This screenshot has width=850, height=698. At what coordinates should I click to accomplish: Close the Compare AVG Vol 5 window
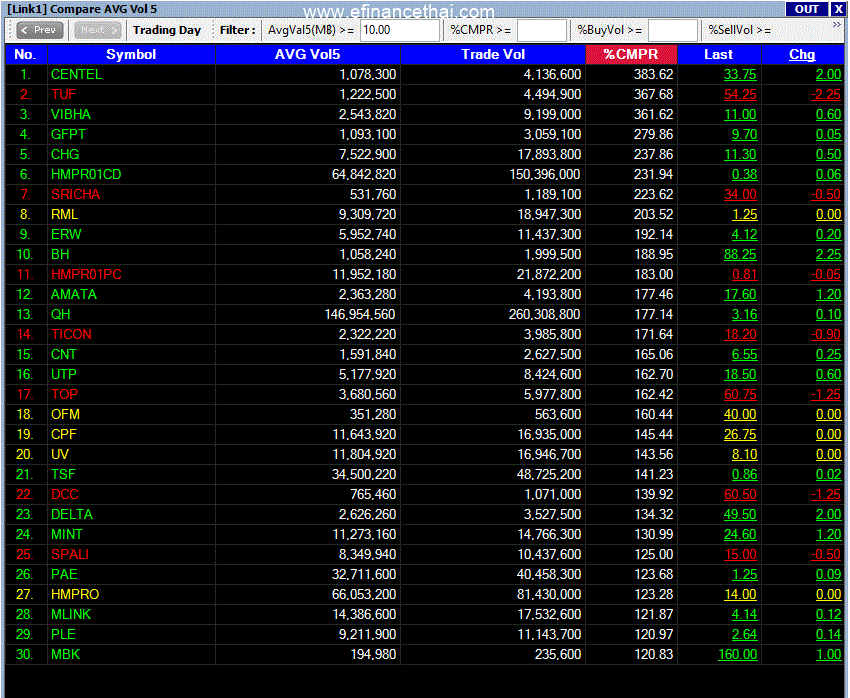(x=838, y=9)
